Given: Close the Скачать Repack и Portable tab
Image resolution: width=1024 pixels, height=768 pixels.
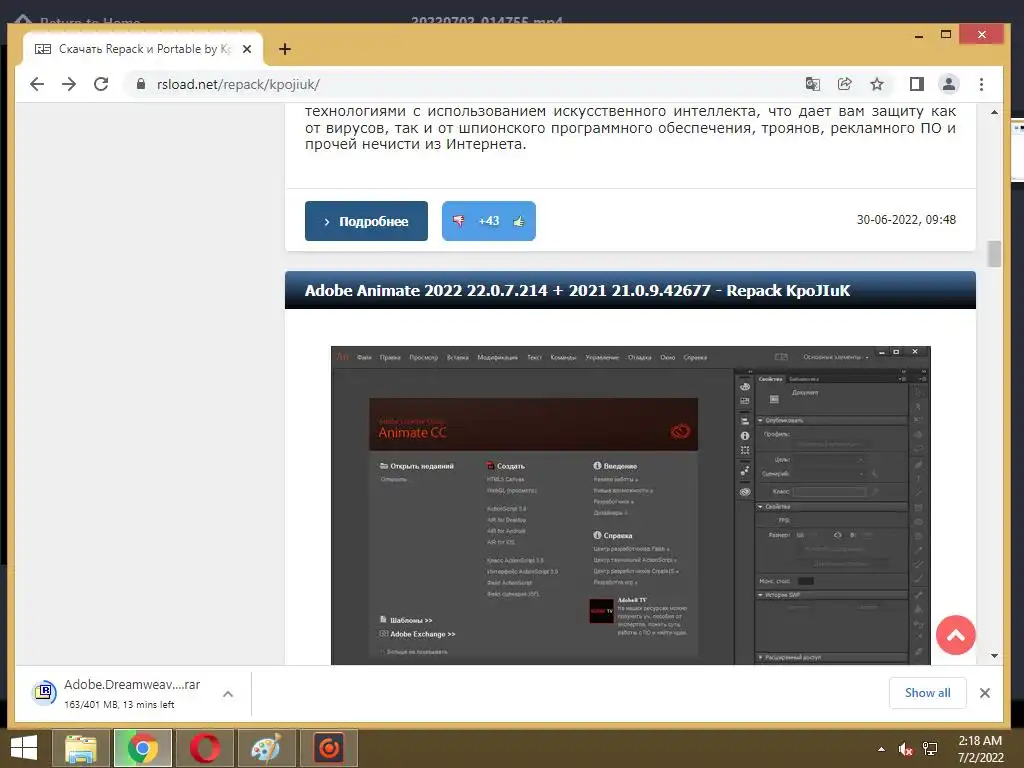Looking at the screenshot, I should (247, 49).
